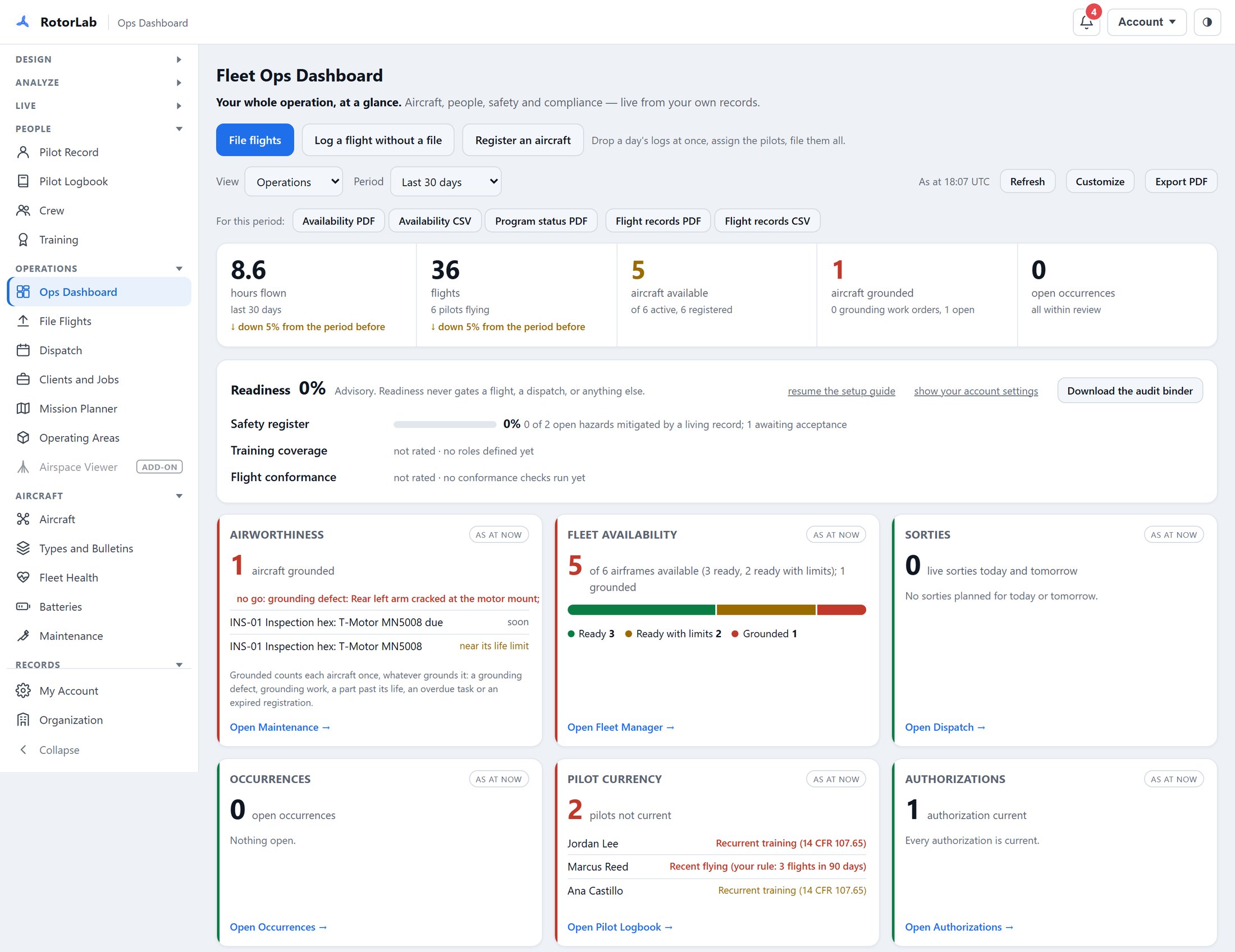
Task: Expand the DESIGN sidebar section
Action: tap(99, 60)
